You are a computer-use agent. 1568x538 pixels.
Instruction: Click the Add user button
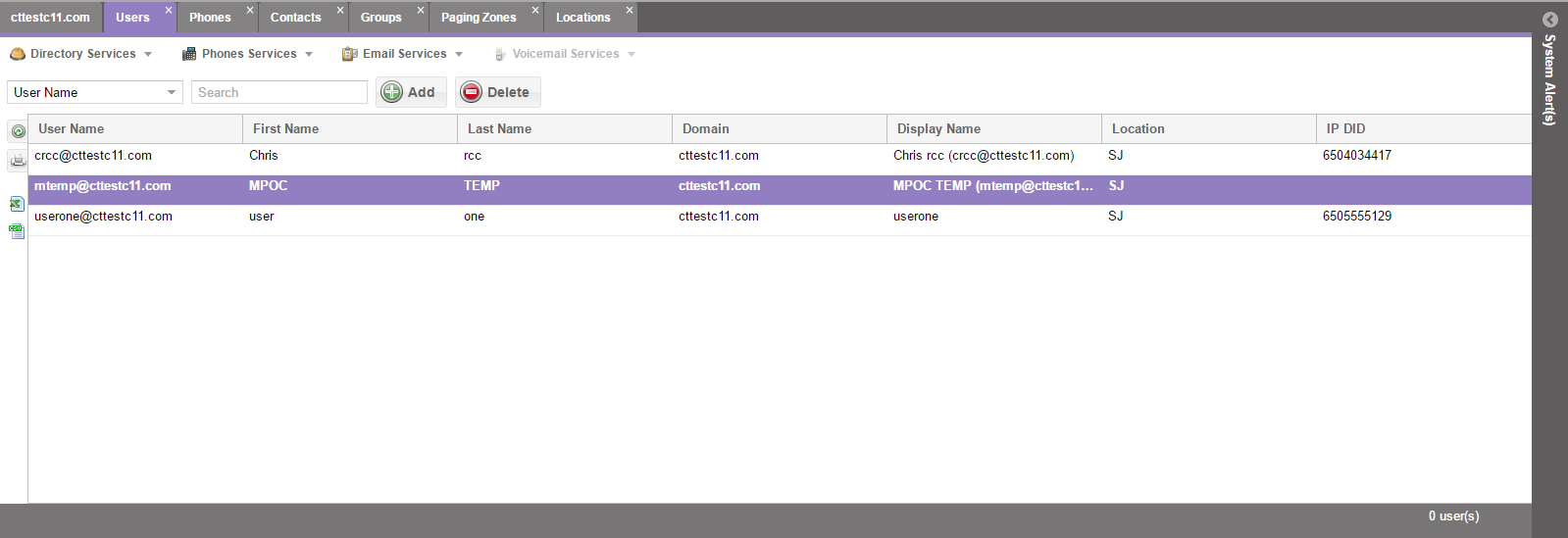[x=411, y=92]
